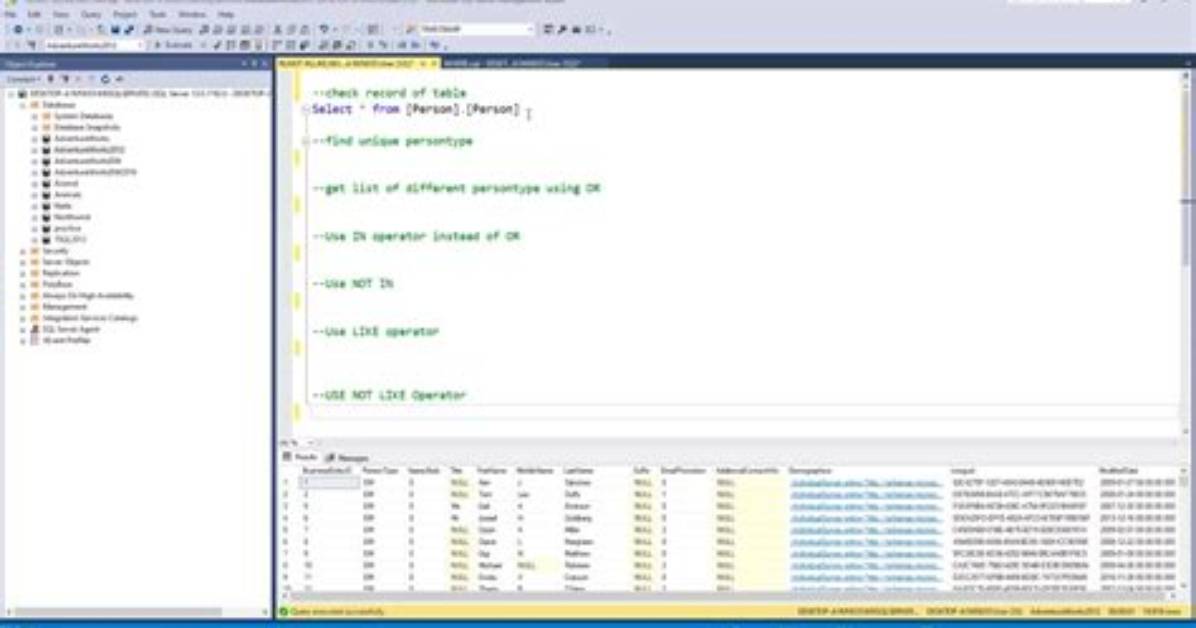Open the Connect dropdown in Object Explorer
Screen dimensions: 1196x628
coord(23,79)
